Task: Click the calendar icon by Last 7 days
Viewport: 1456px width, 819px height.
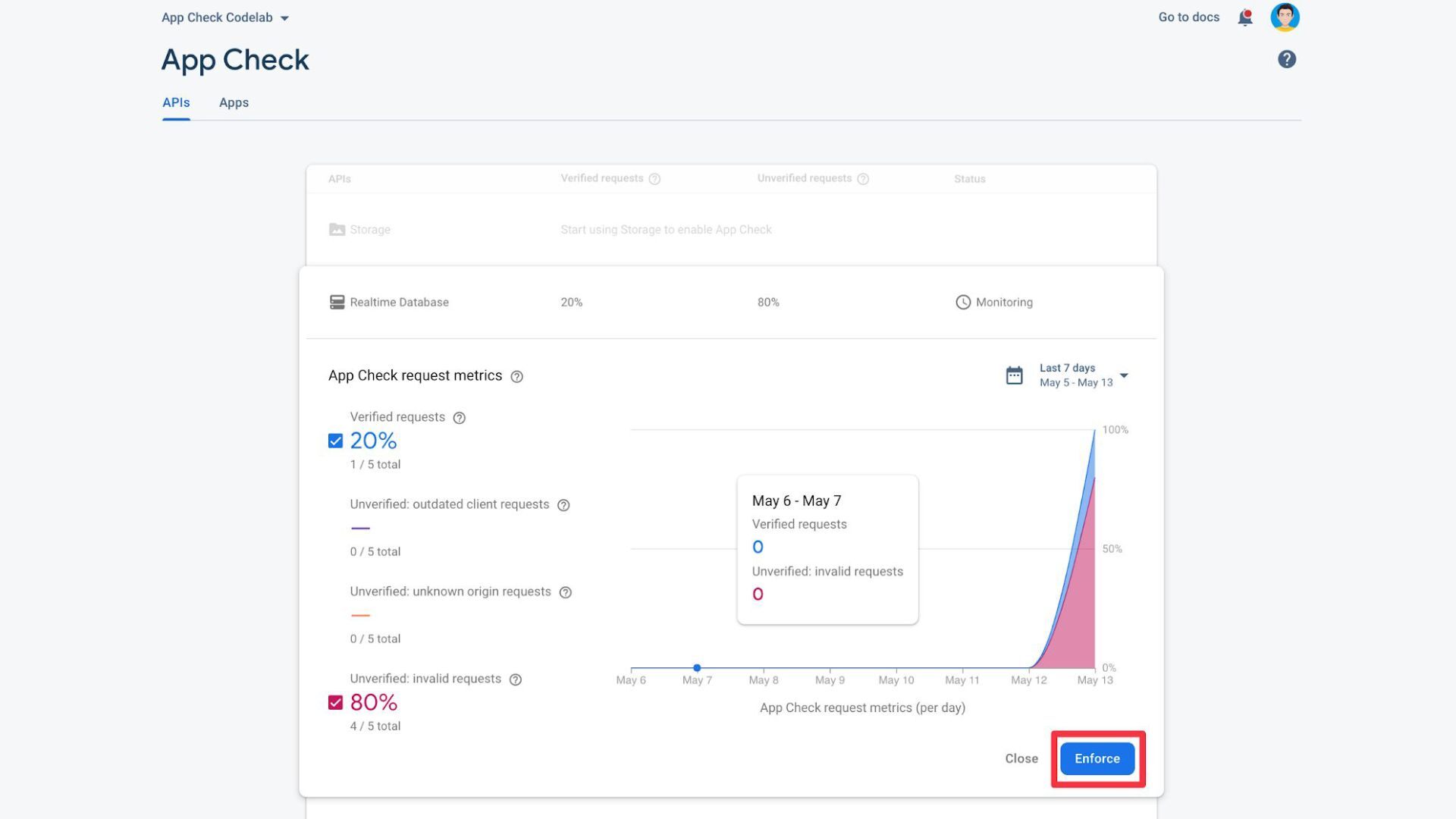Action: pos(1014,375)
